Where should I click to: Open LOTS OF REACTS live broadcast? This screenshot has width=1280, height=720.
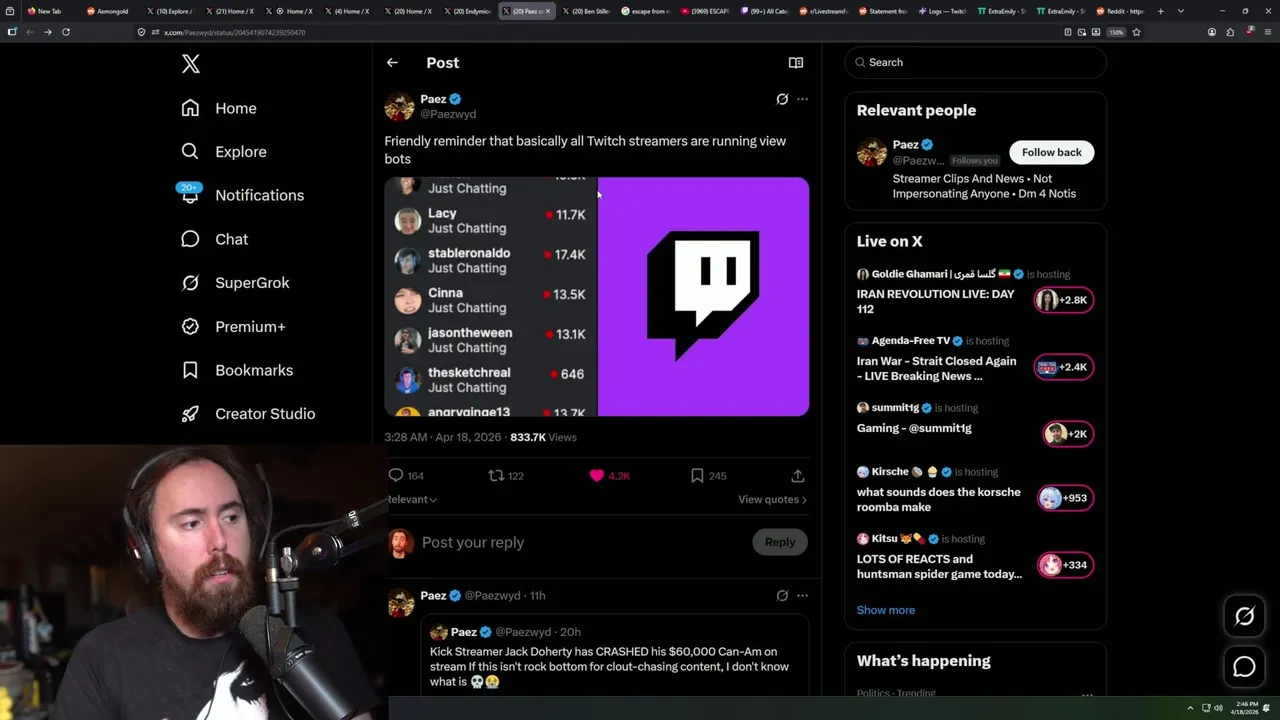pos(939,566)
